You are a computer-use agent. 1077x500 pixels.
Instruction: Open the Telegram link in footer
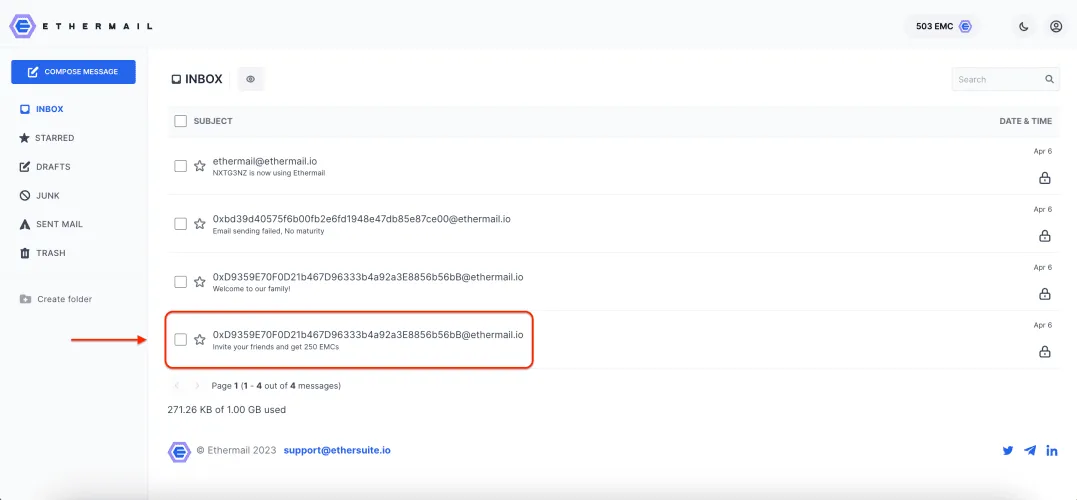click(x=1030, y=451)
